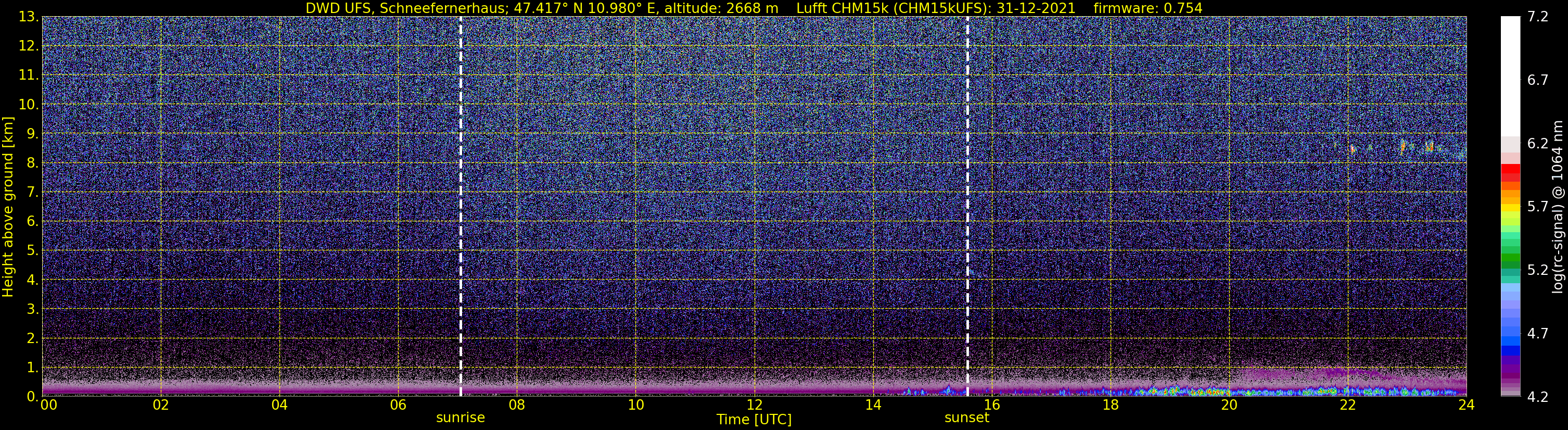Click the 'log(rc-signal) @ 1064 nm' colorbar label

coord(1558,207)
